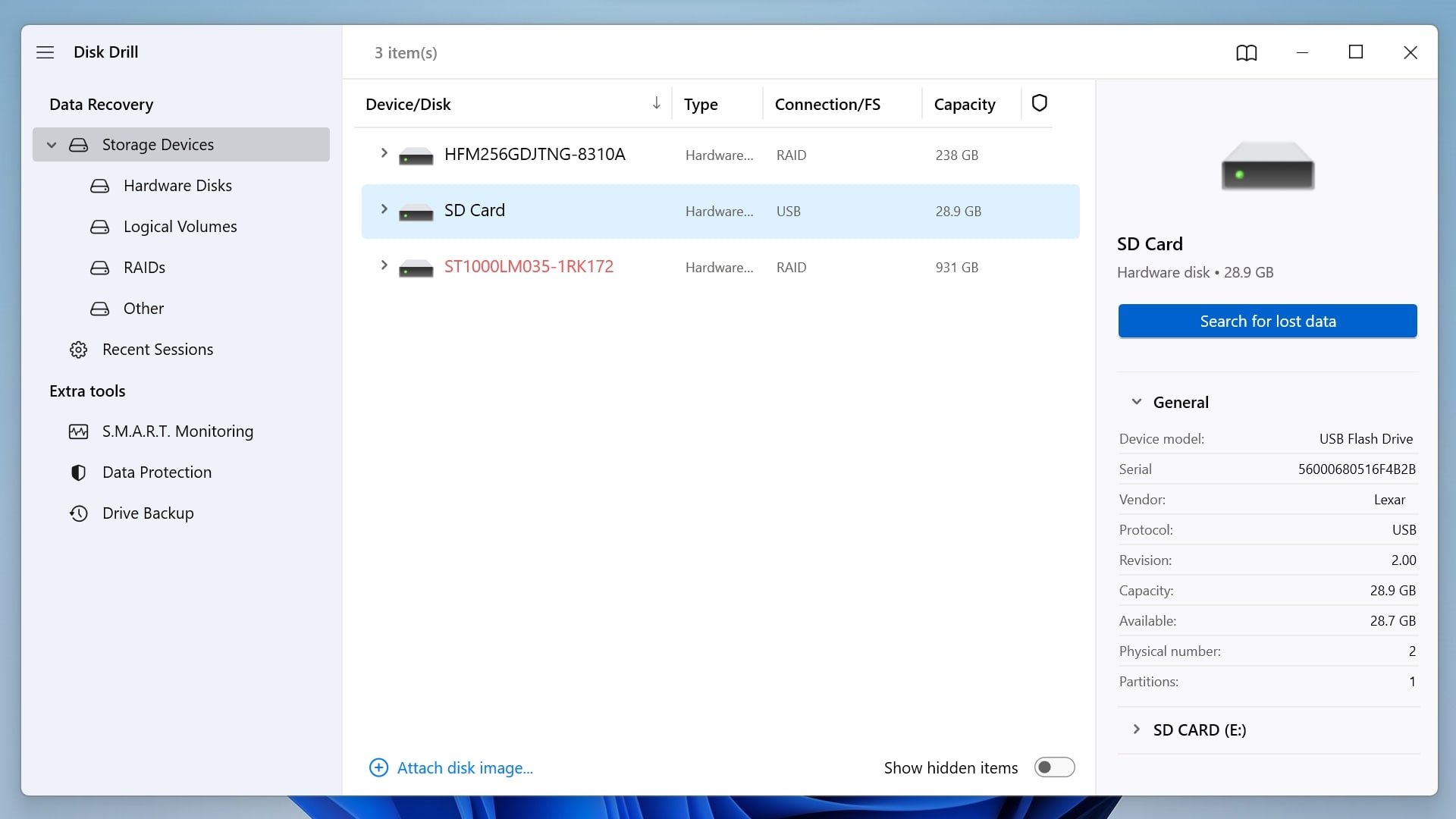The height and width of the screenshot is (819, 1456).
Task: Click the RAIDs drive icon
Action: pos(100,268)
